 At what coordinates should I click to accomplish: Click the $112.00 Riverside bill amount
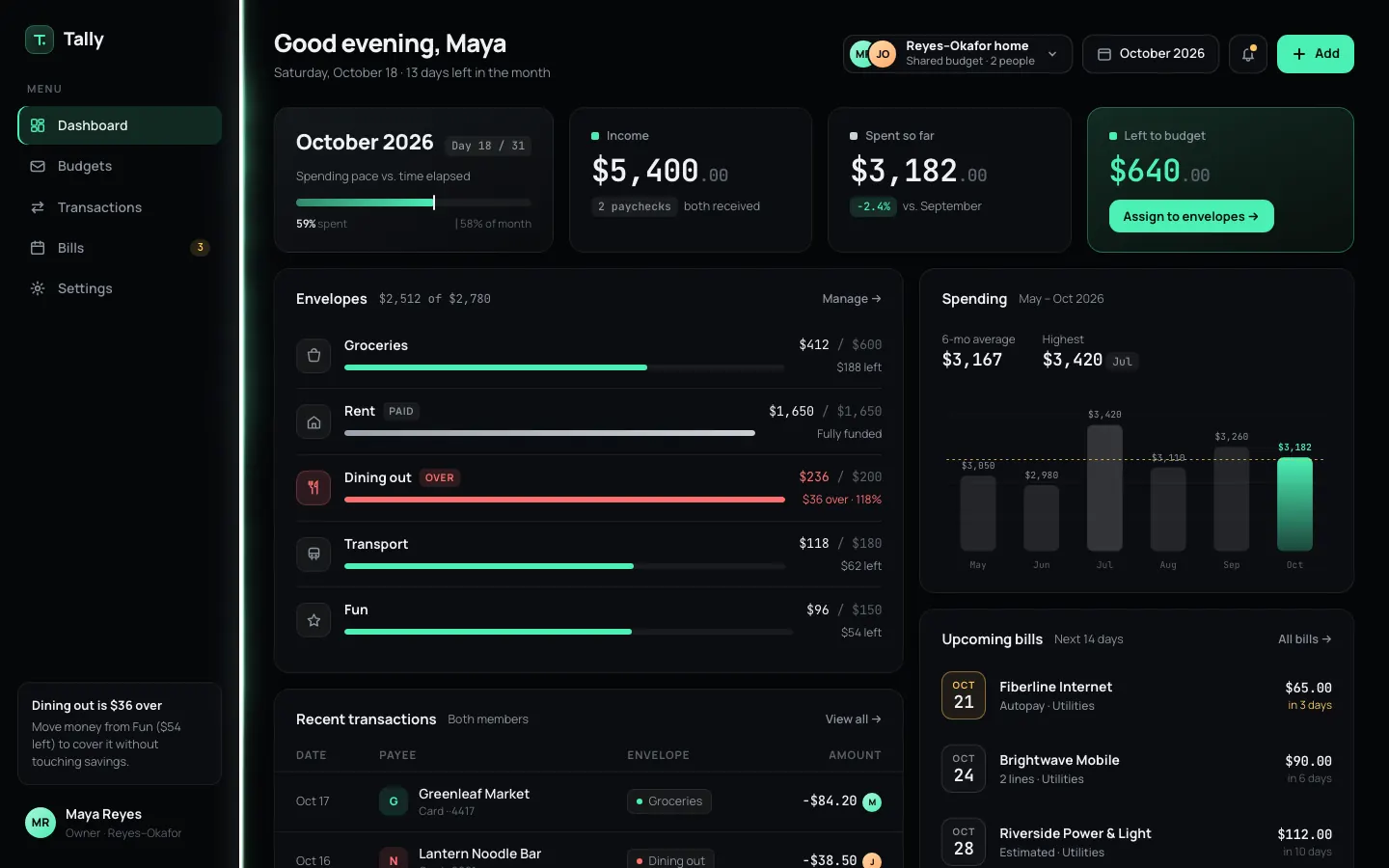(1304, 834)
